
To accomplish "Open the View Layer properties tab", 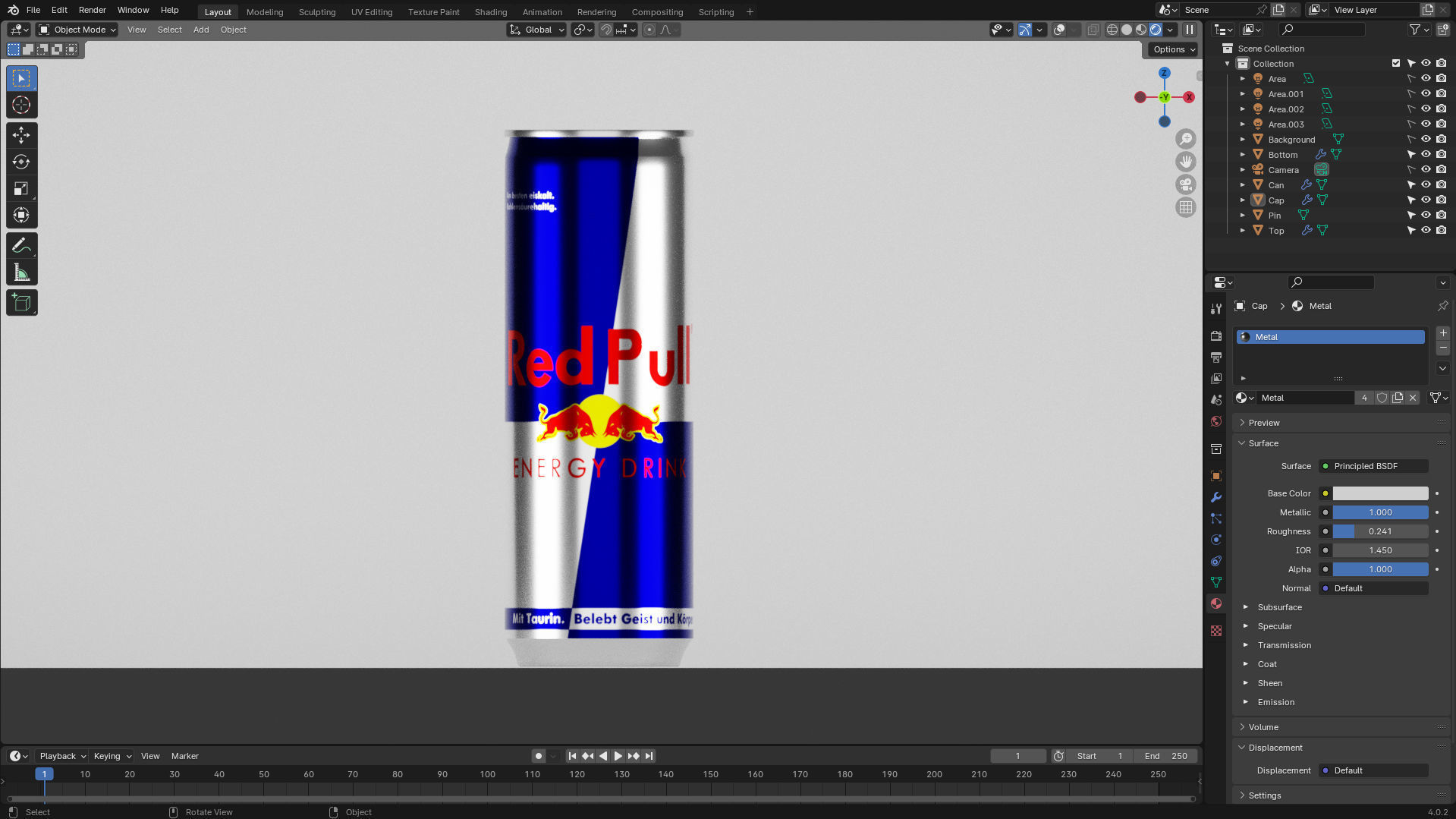I will tap(1216, 379).
